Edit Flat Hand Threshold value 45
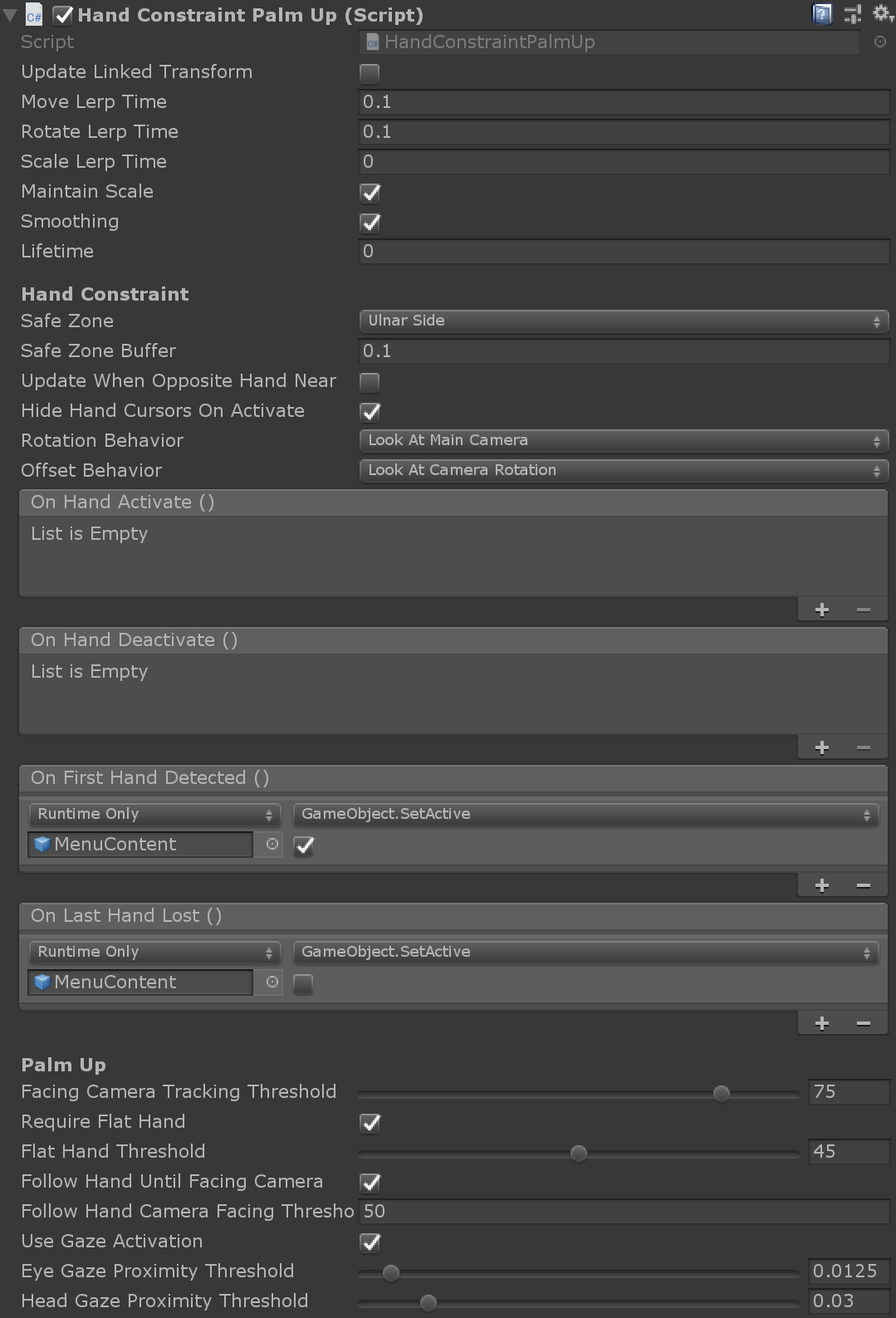Viewport: 896px width, 1318px height. coord(849,1152)
